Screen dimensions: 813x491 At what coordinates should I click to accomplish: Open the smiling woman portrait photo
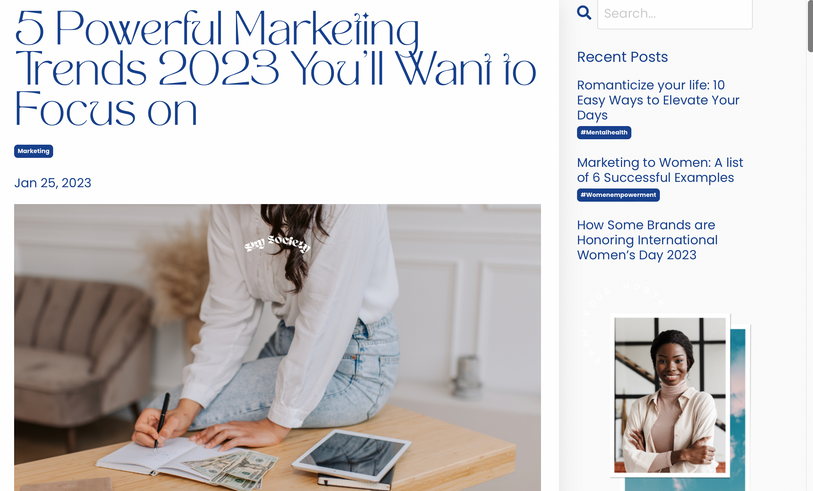click(x=670, y=395)
